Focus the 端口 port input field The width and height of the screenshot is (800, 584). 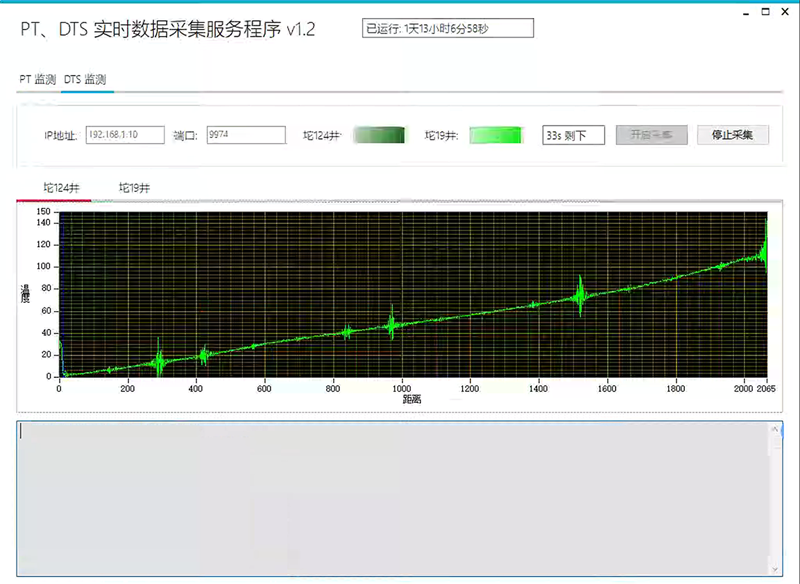246,135
